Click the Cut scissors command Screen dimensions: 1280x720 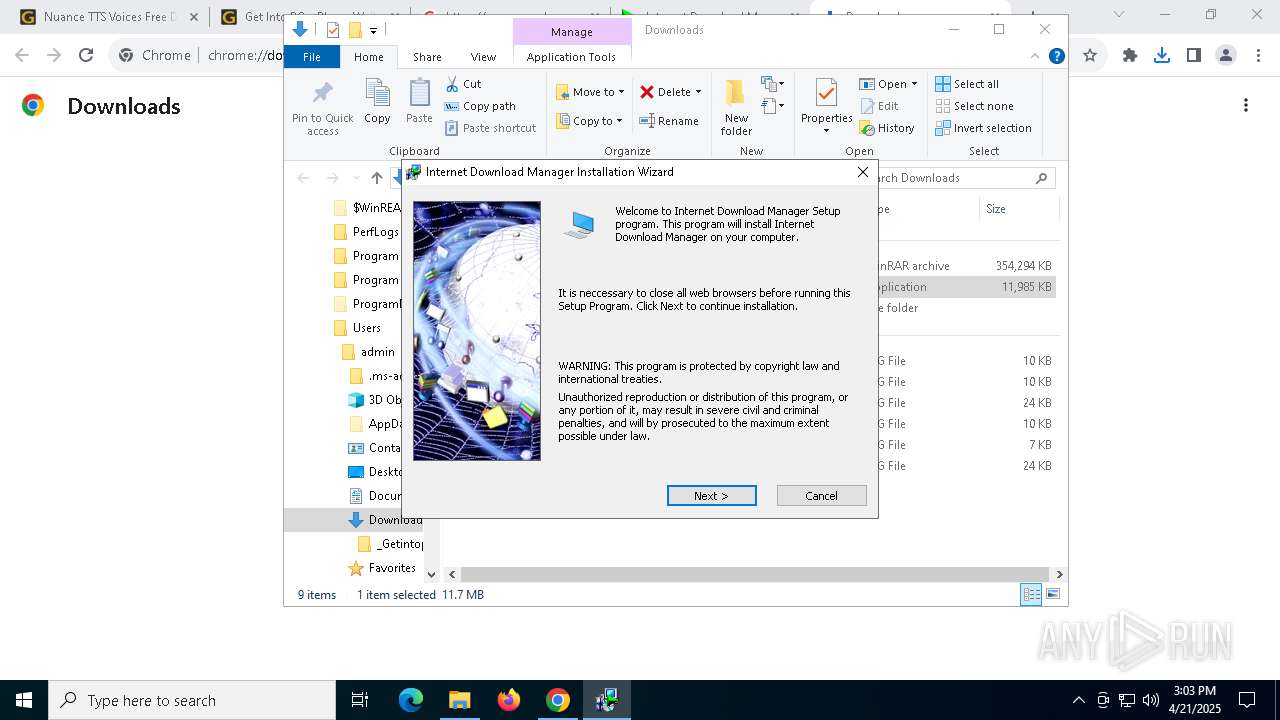tap(463, 84)
